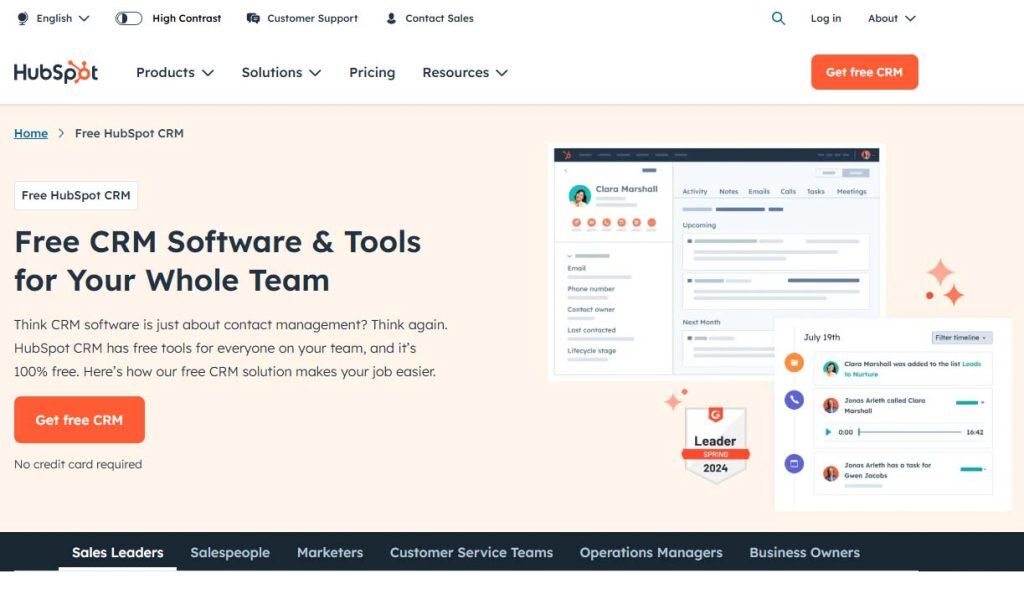The width and height of the screenshot is (1024, 589).
Task: Click the Free HubSpot CRM breadcrumb text
Action: tap(129, 133)
